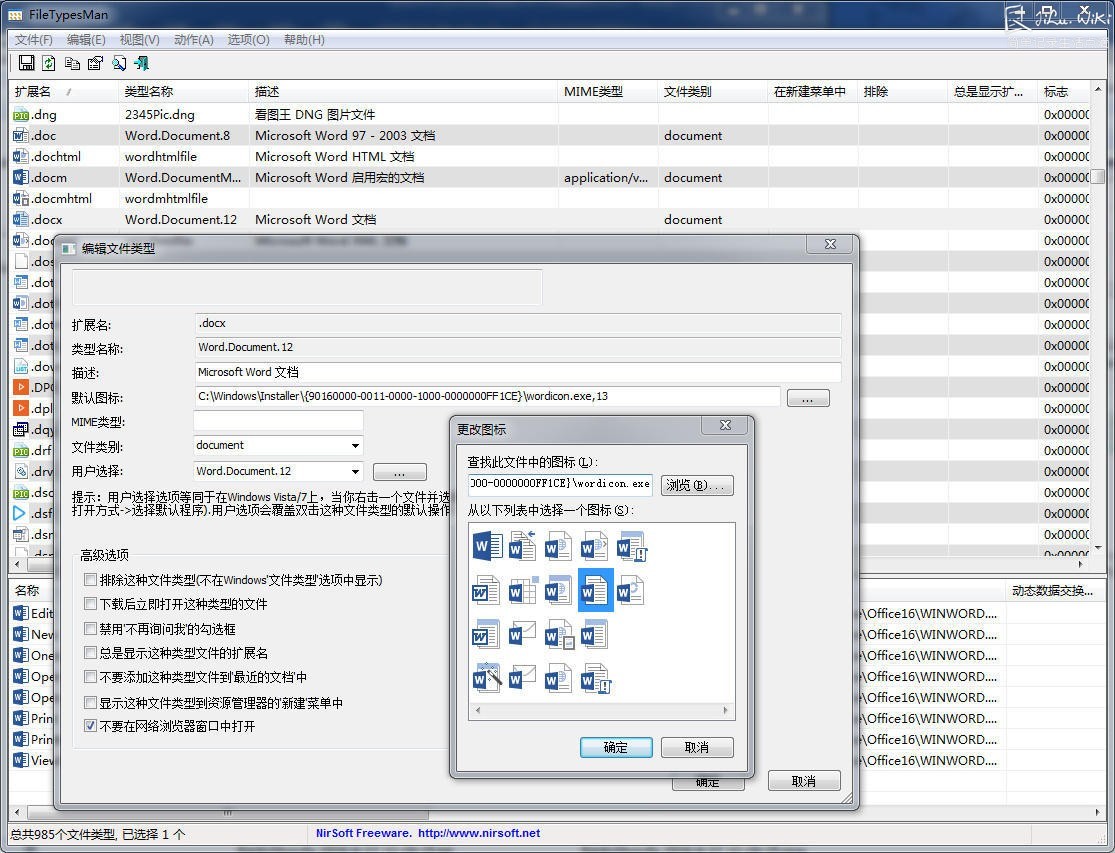Image resolution: width=1115 pixels, height=853 pixels.
Task: Open the 帮助(H) menu
Action: pos(304,40)
